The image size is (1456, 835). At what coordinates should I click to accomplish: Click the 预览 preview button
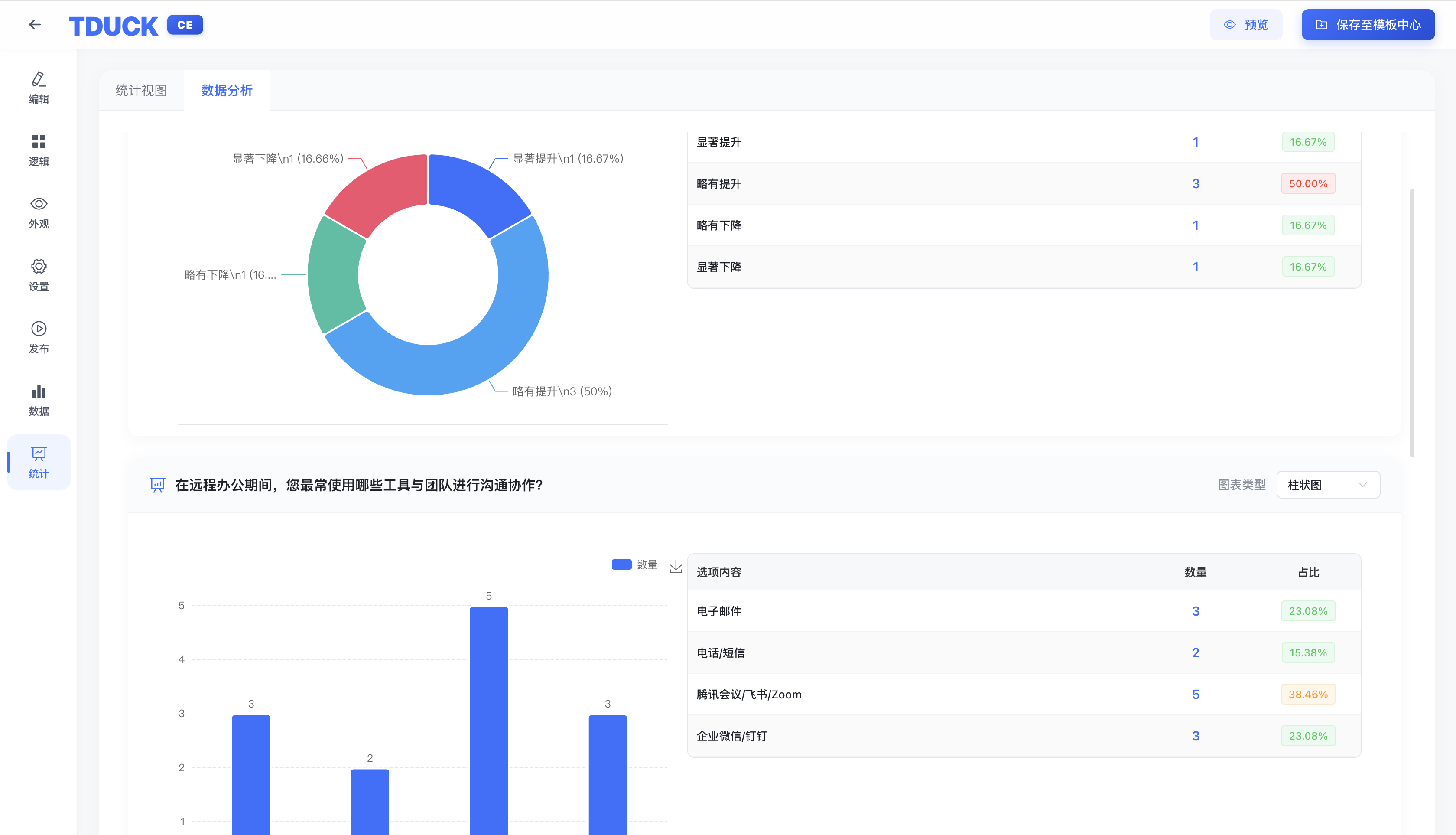tap(1246, 25)
